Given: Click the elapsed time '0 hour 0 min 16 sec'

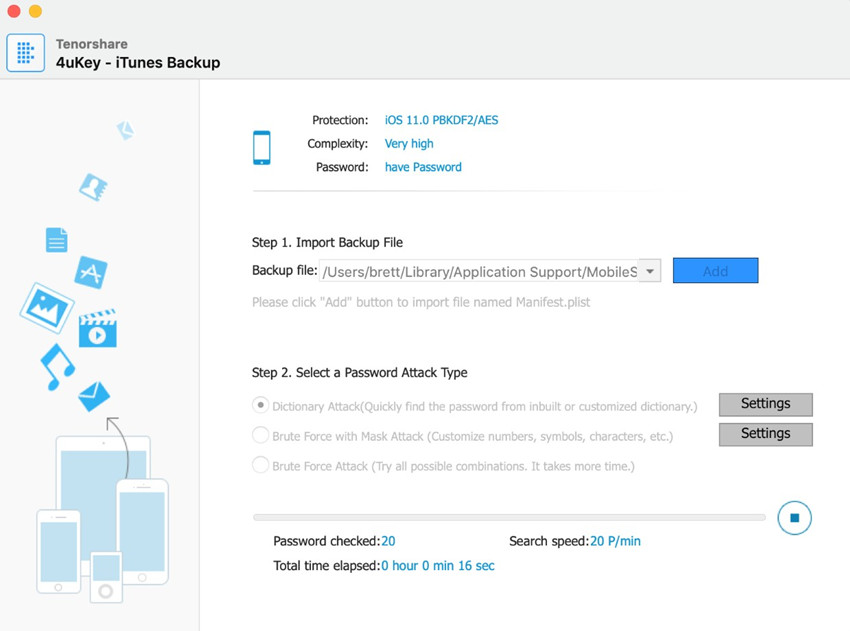Looking at the screenshot, I should [x=437, y=565].
